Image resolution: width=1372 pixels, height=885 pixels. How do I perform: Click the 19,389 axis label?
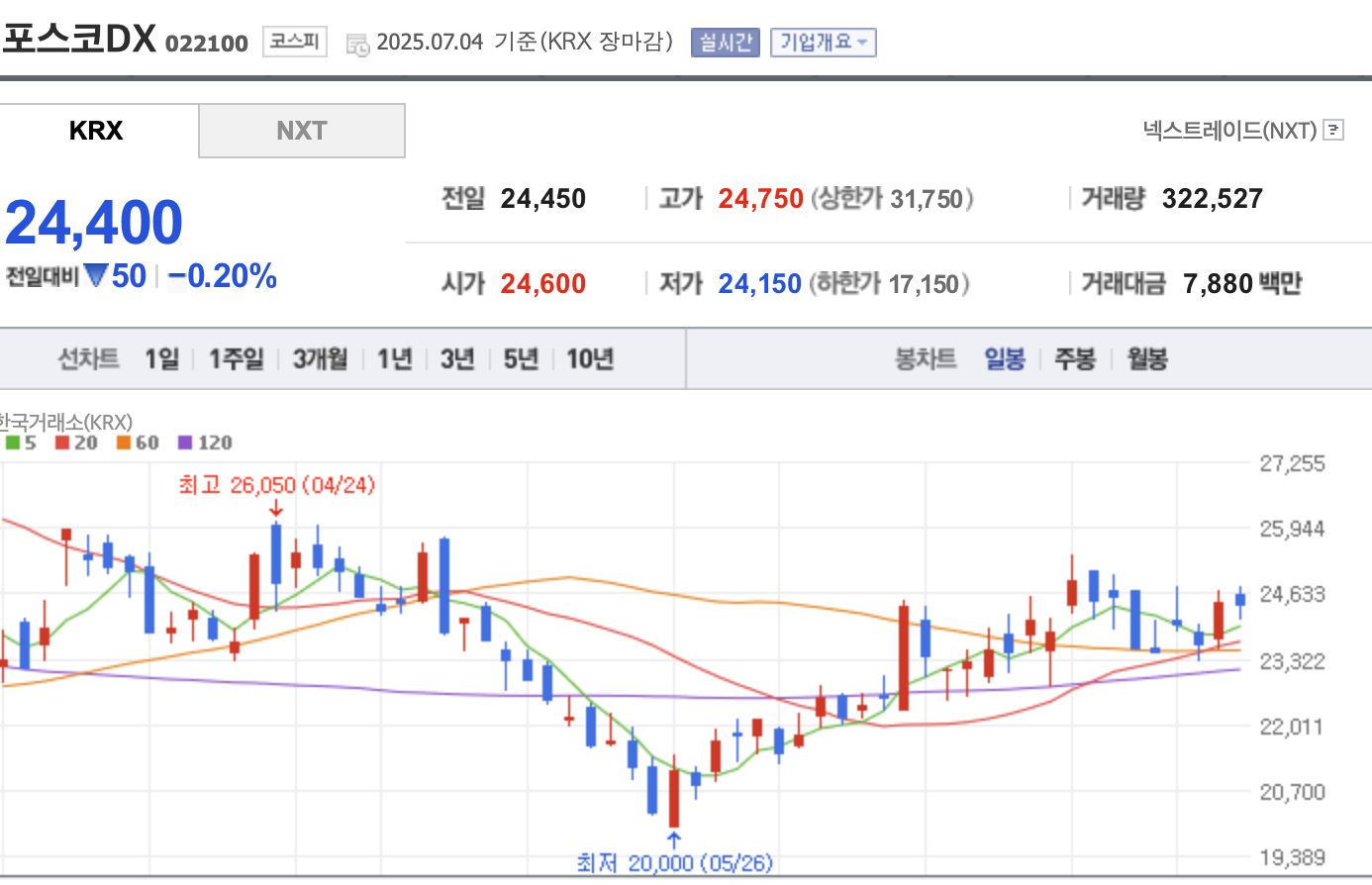click(1292, 857)
